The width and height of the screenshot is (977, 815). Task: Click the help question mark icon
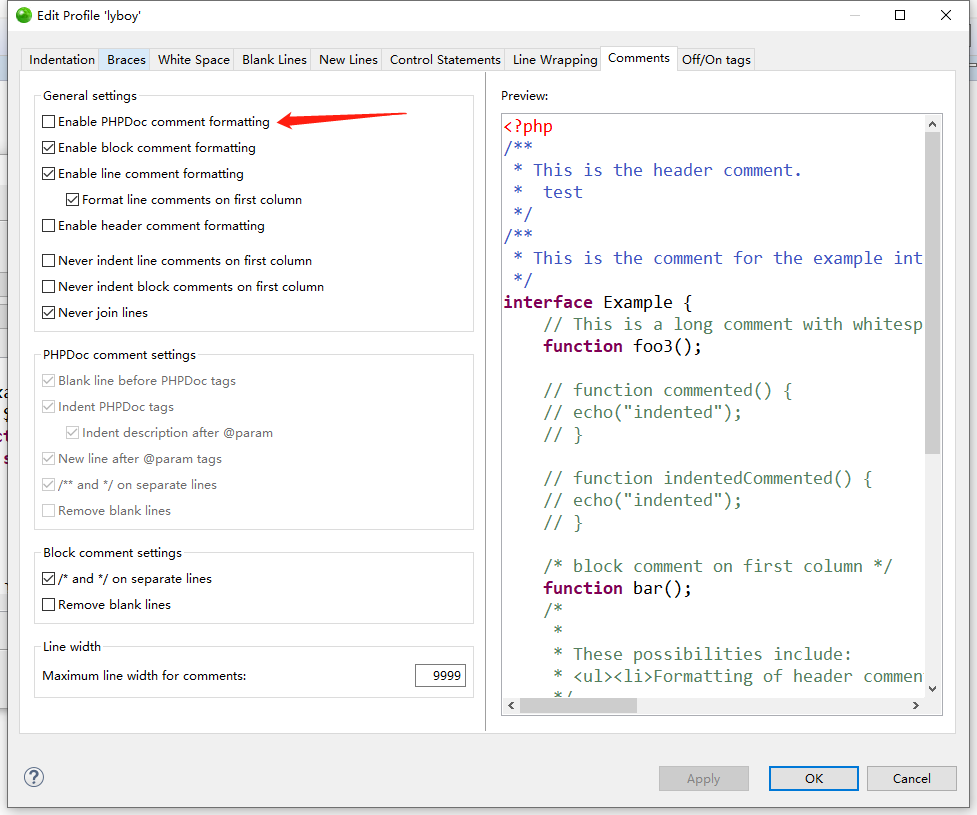click(34, 777)
